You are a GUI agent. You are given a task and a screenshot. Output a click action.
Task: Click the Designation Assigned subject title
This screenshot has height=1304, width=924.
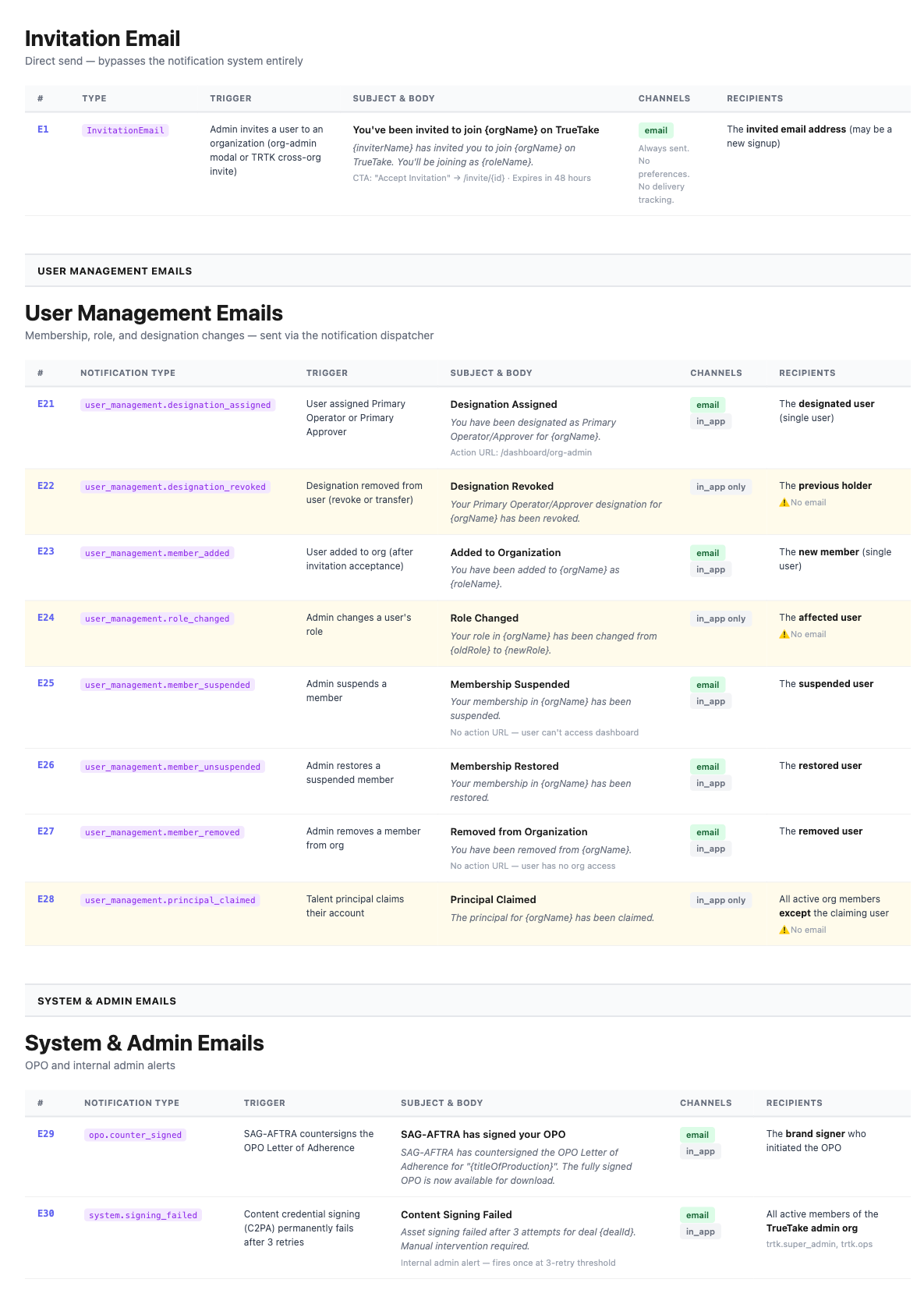(504, 405)
